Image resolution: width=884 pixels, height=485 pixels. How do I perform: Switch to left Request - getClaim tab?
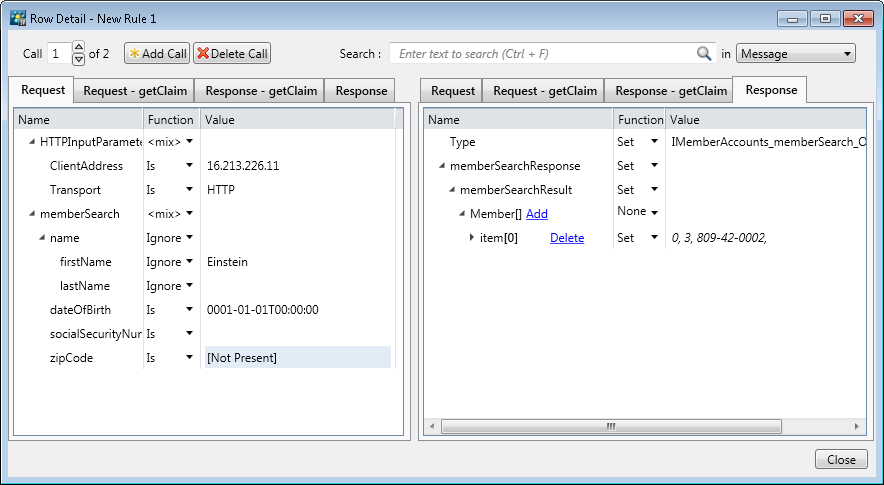pyautogui.click(x=133, y=91)
